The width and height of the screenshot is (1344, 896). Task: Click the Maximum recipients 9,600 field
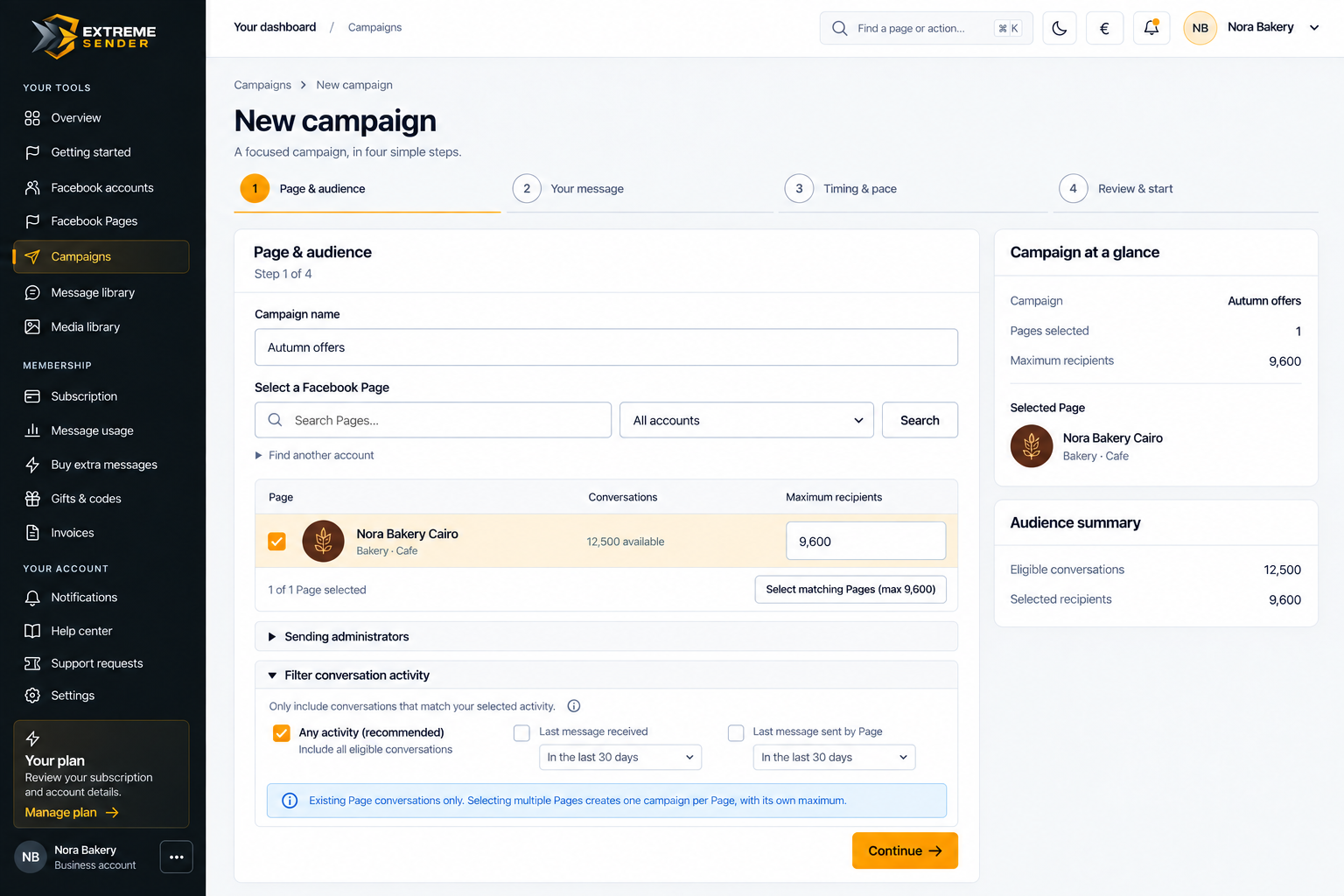(865, 541)
